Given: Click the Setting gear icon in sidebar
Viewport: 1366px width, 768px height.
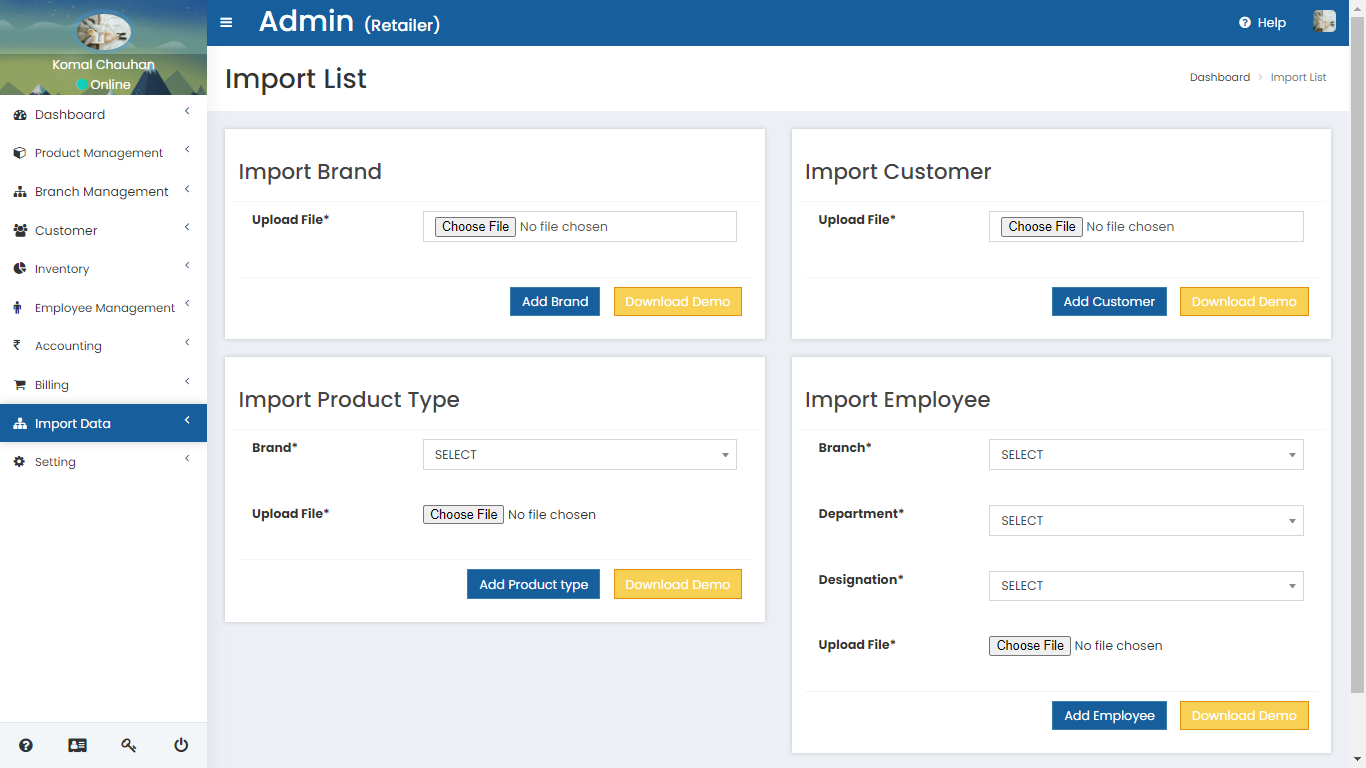Looking at the screenshot, I should coord(19,462).
